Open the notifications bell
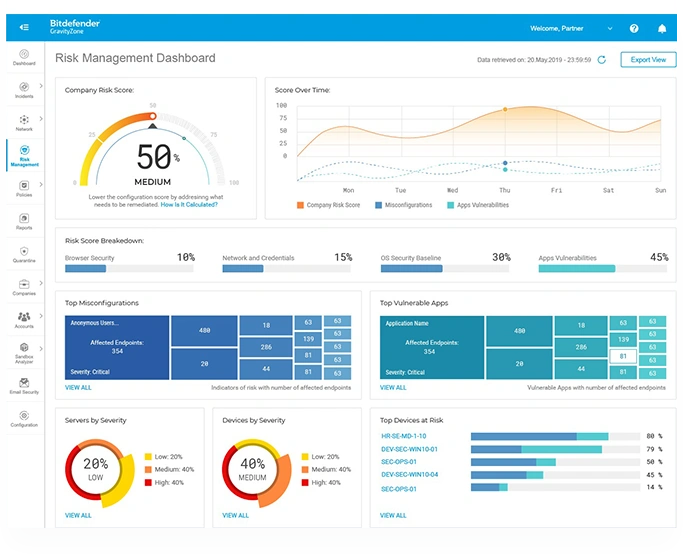 coord(661,28)
